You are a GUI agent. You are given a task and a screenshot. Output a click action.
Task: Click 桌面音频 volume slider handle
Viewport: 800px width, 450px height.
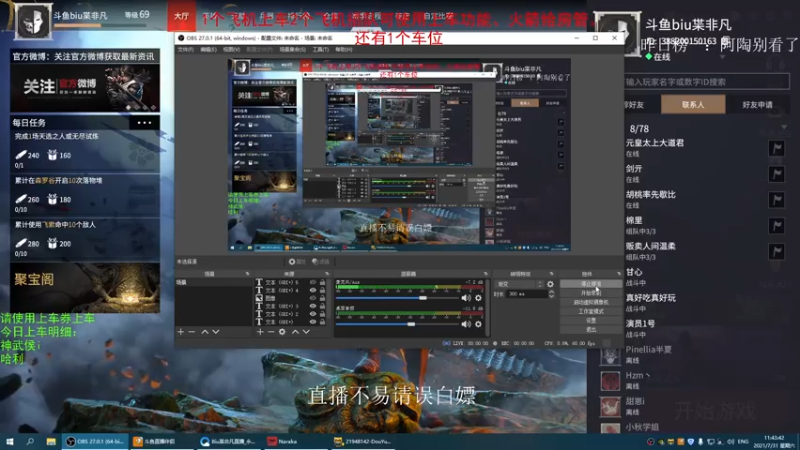411,324
